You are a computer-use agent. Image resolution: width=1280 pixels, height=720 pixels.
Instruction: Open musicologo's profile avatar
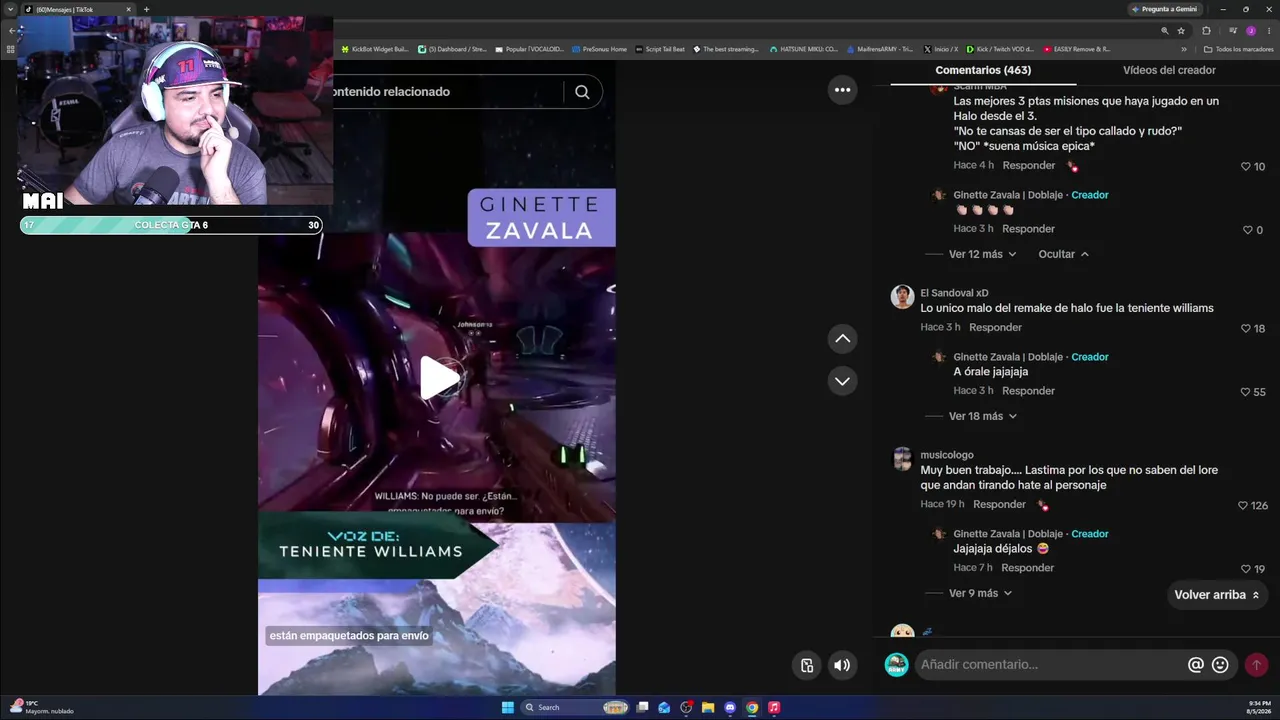point(902,459)
